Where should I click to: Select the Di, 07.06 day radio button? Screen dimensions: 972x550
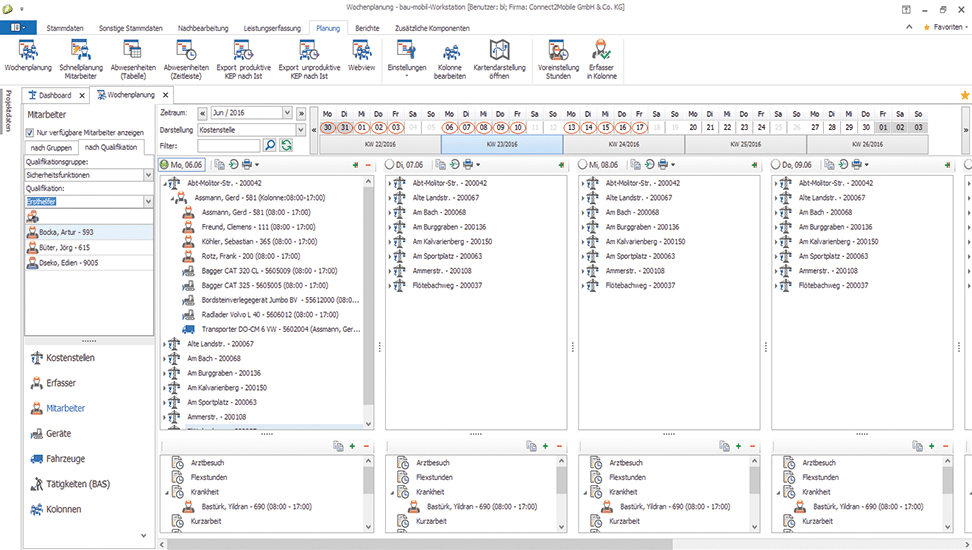[391, 164]
